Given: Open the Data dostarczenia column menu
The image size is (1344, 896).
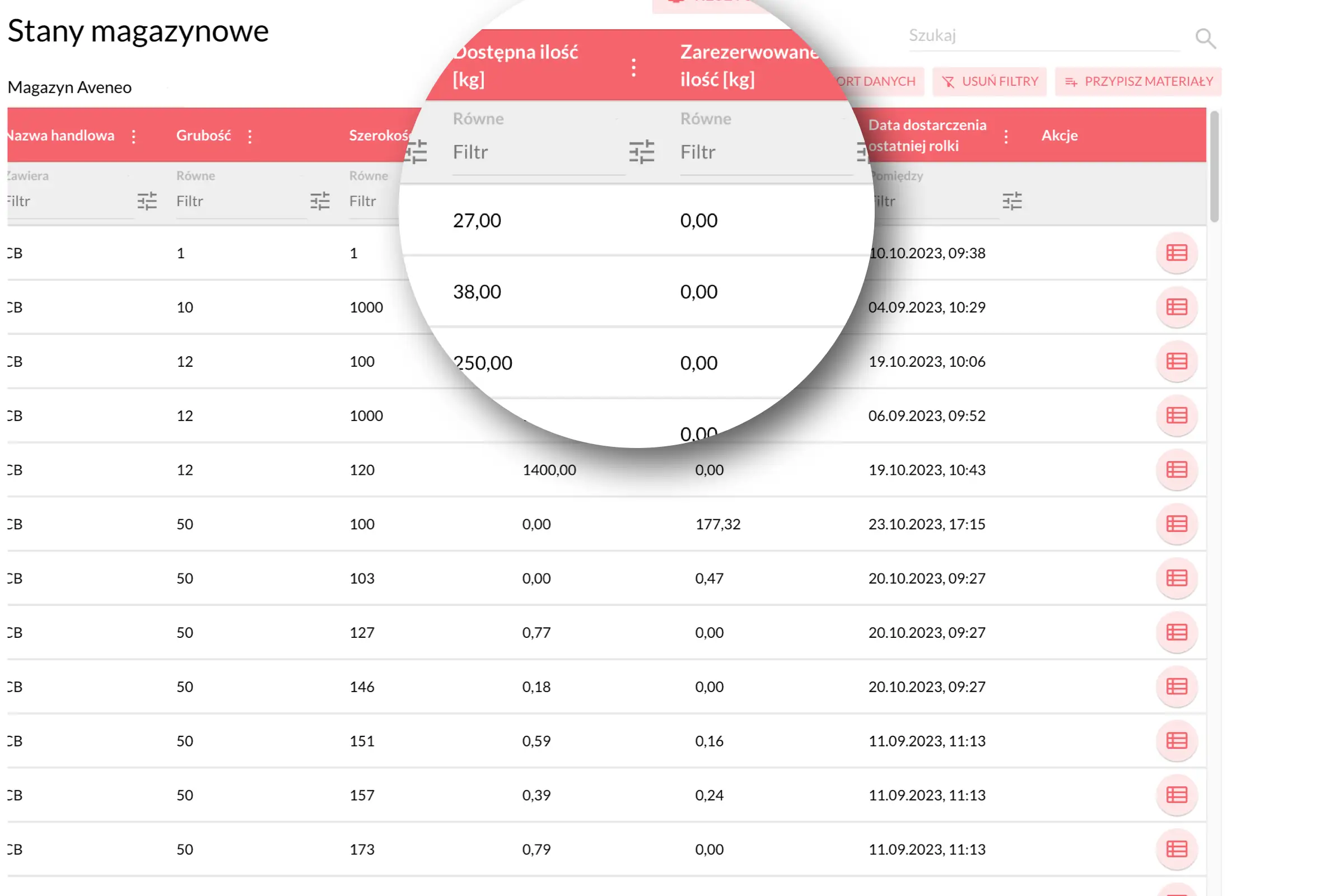Looking at the screenshot, I should point(1006,136).
